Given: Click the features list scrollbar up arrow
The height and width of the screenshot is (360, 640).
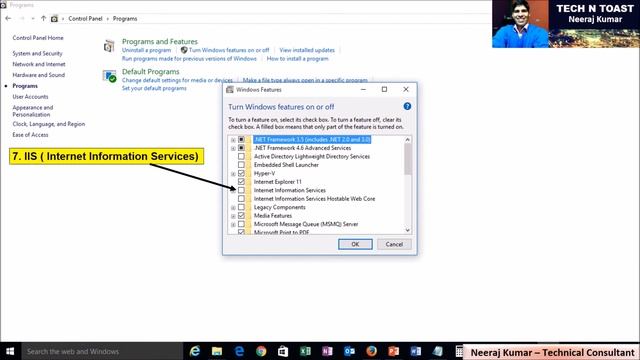Looking at the screenshot, I should point(407,140).
